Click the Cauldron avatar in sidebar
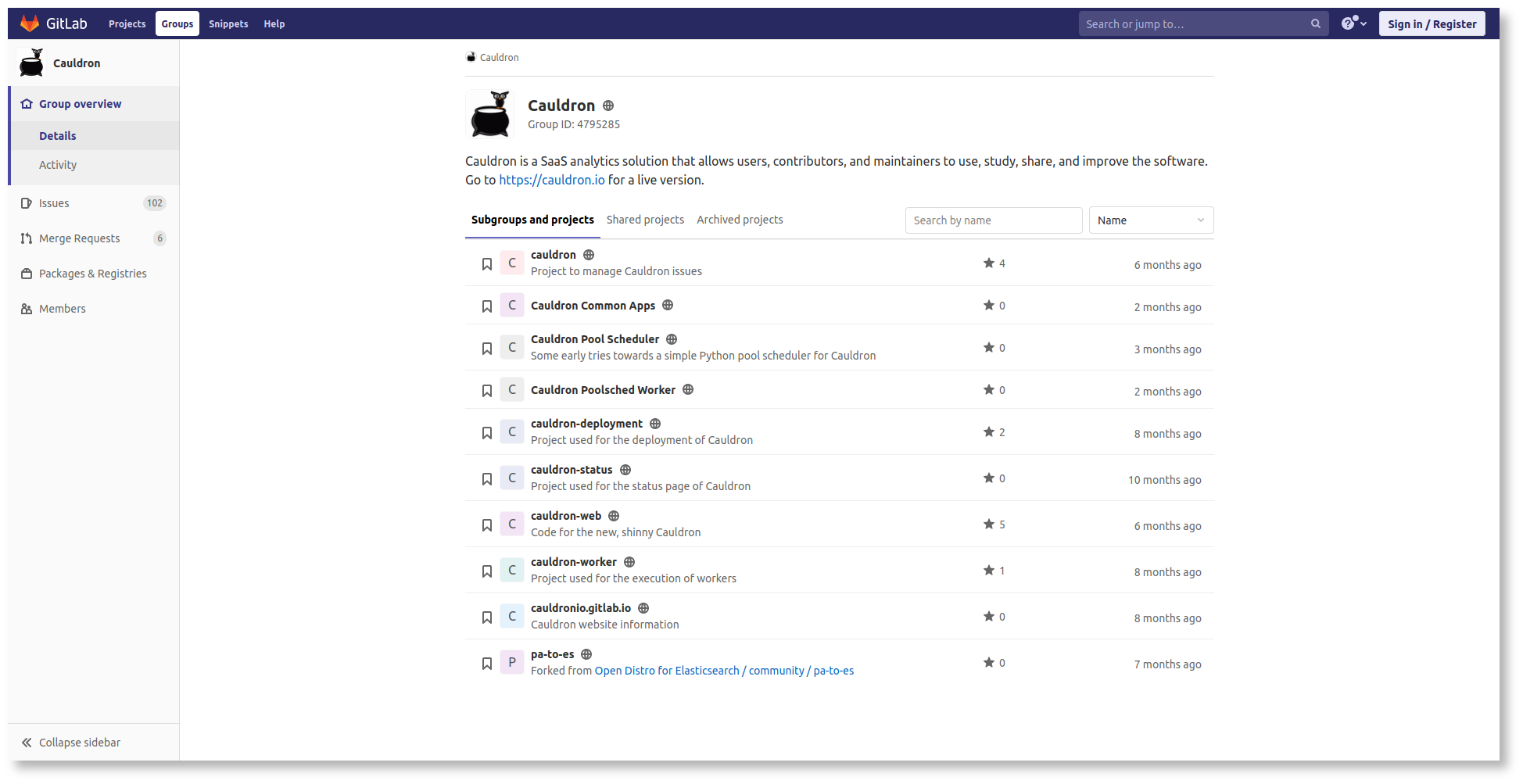Image resolution: width=1523 pixels, height=784 pixels. tap(31, 63)
